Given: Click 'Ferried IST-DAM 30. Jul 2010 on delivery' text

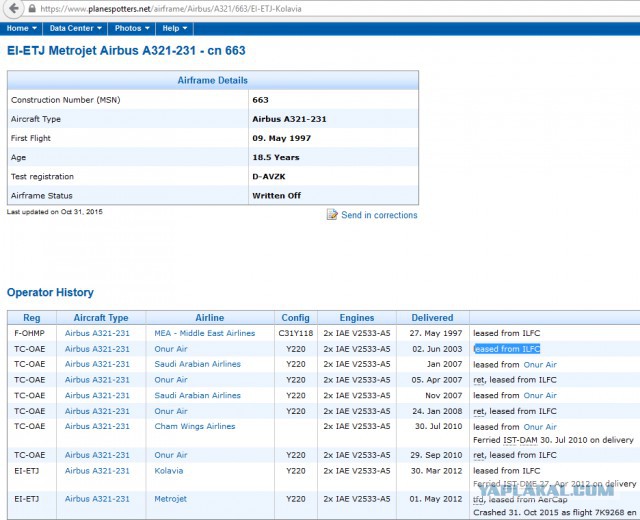Looking at the screenshot, I should (553, 440).
